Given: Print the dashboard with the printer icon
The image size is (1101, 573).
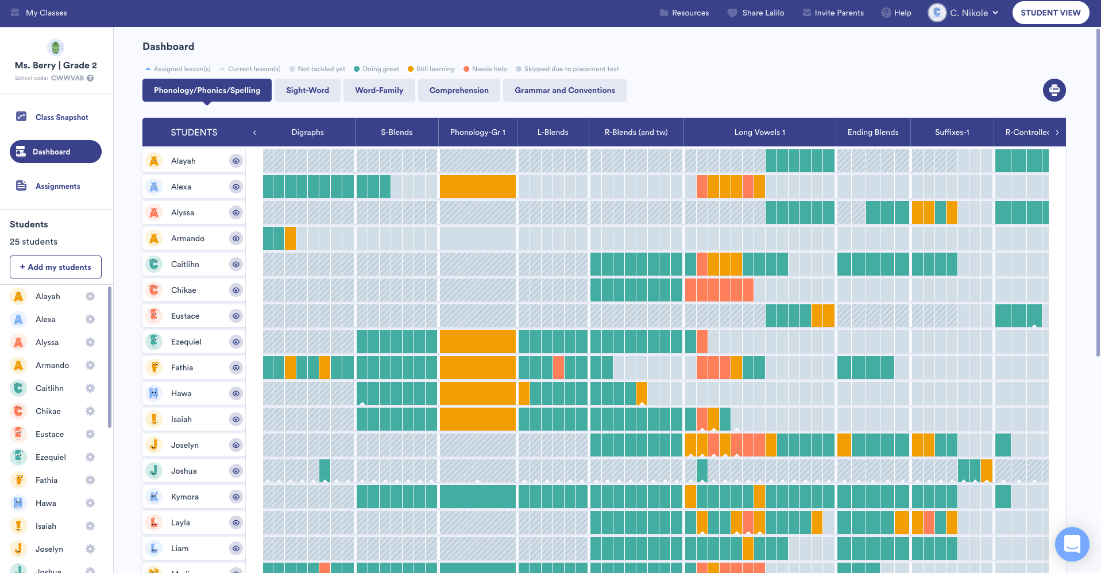Looking at the screenshot, I should coord(1054,90).
